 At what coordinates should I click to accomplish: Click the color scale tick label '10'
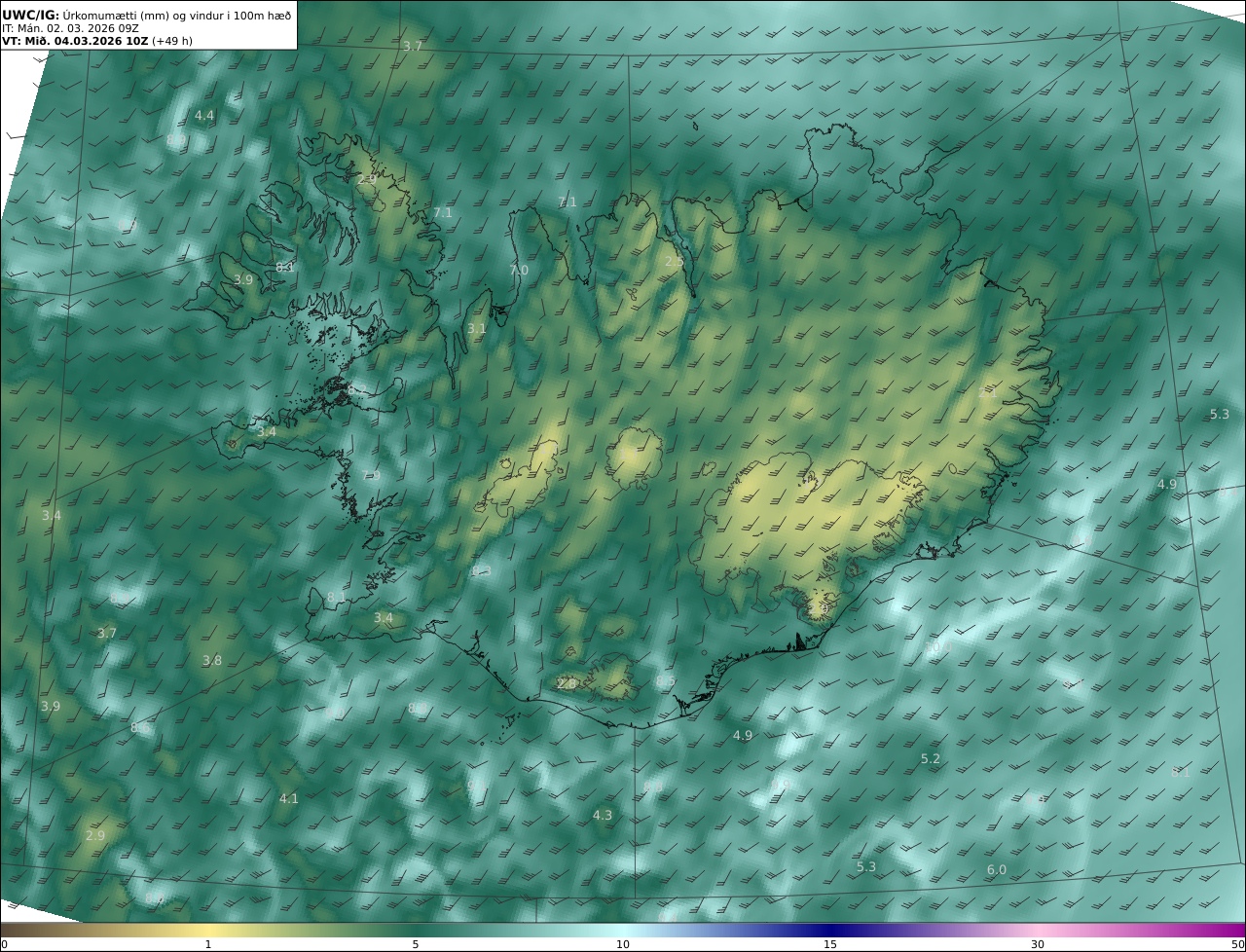click(x=623, y=944)
